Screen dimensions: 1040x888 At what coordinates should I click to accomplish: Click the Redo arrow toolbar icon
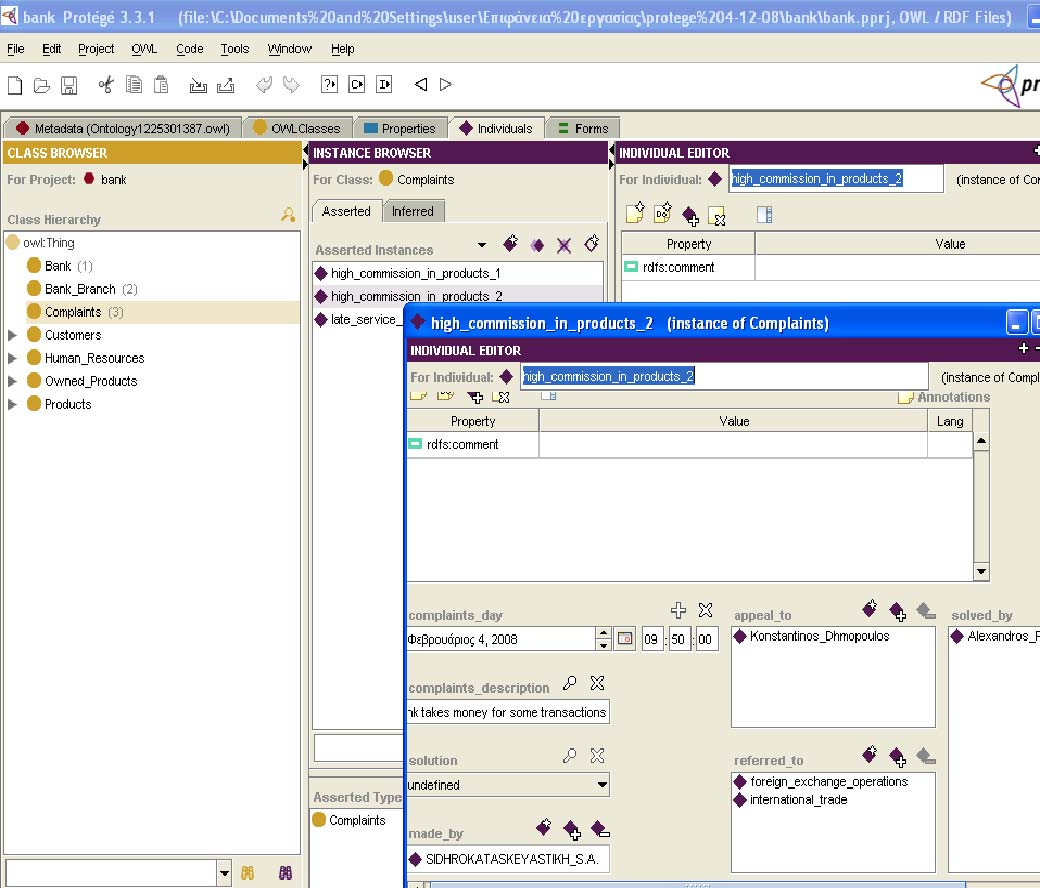coord(291,85)
